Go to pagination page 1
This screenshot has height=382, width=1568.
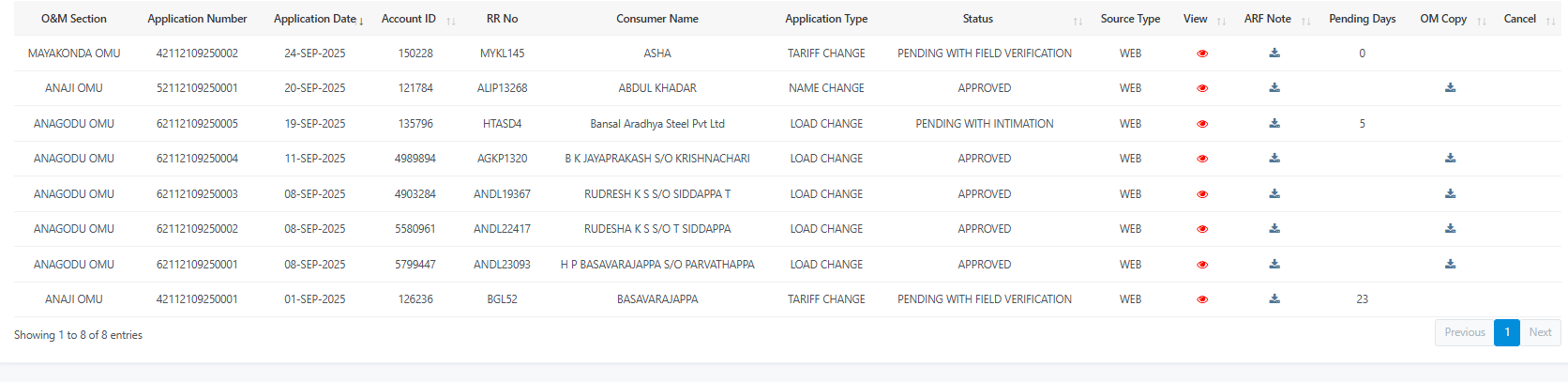click(x=1507, y=332)
